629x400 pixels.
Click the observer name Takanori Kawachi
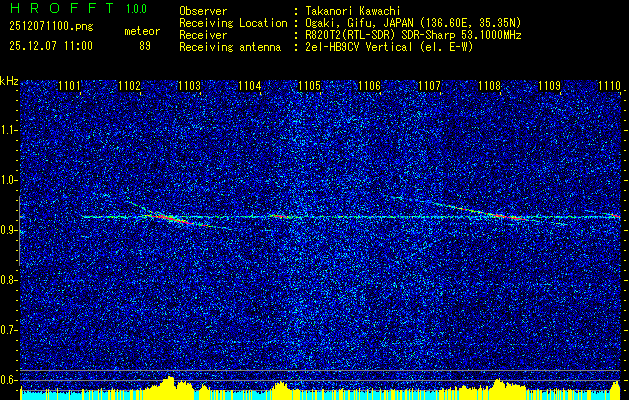pyautogui.click(x=351, y=11)
